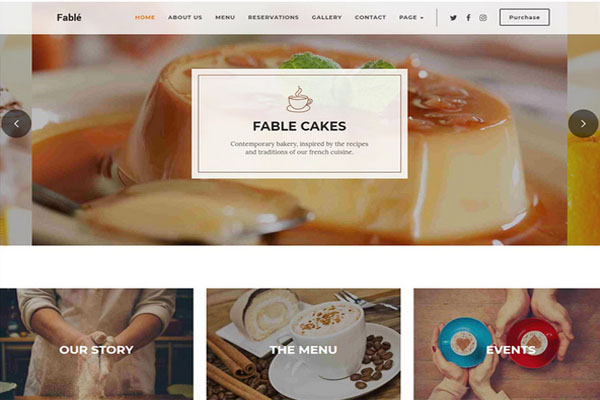Viewport: 600px width, 400px height.
Task: Click the Purchase button
Action: (525, 17)
